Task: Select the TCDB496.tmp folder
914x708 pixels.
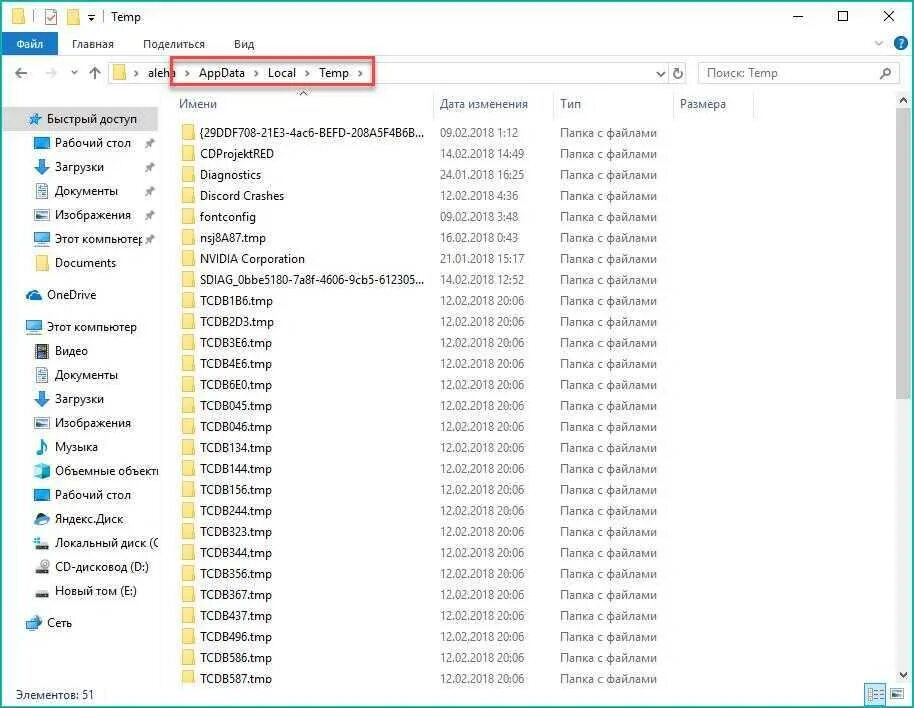Action: (235, 636)
